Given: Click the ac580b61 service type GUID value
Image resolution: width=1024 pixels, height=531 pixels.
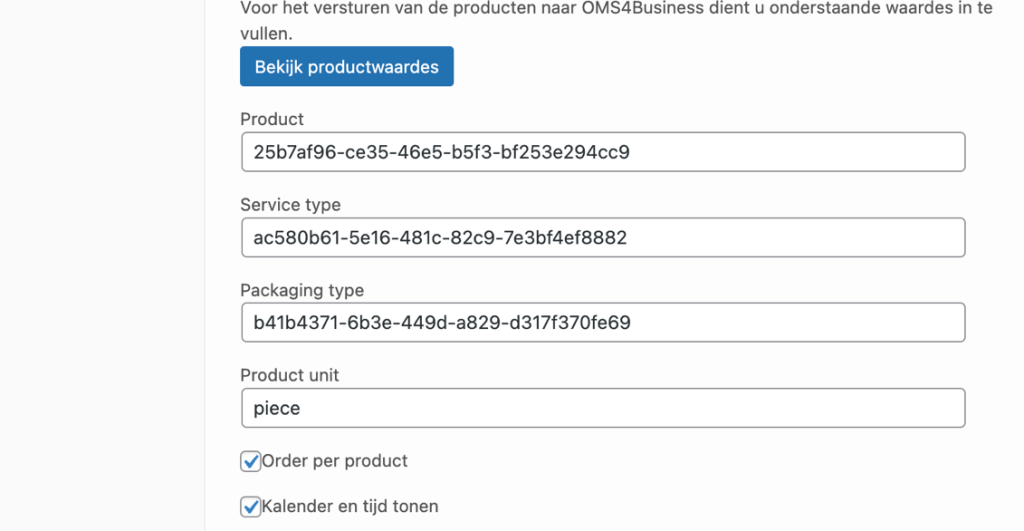Looking at the screenshot, I should point(440,238).
